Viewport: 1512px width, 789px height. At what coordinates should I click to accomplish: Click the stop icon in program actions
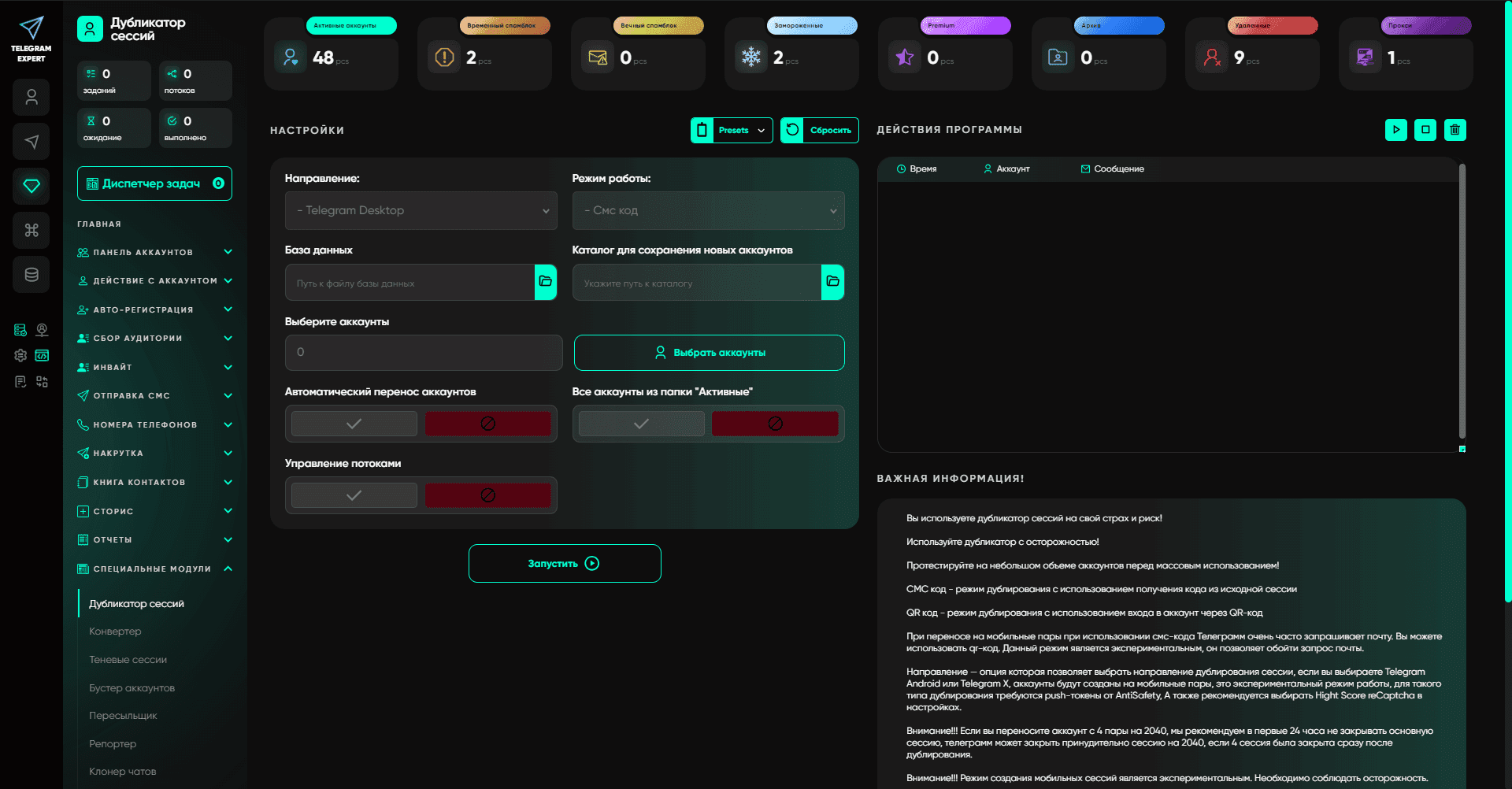(x=1425, y=130)
